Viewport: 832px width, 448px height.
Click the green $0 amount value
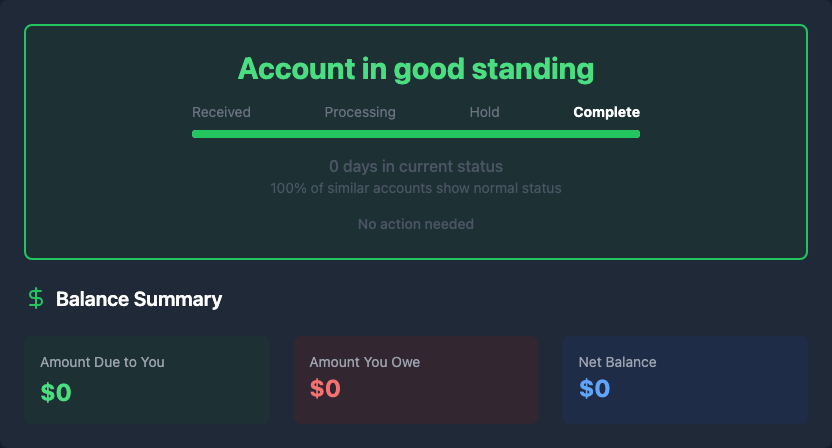pyautogui.click(x=56, y=392)
